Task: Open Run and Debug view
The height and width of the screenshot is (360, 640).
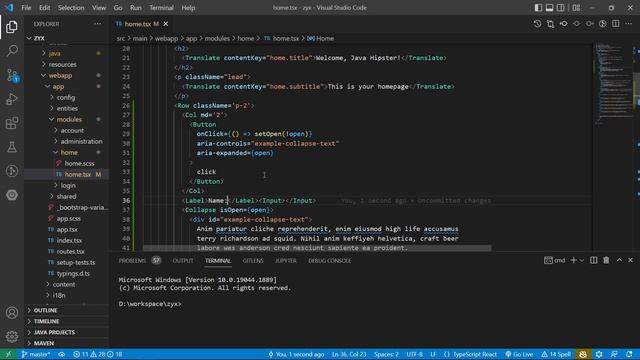Action: 12,99
